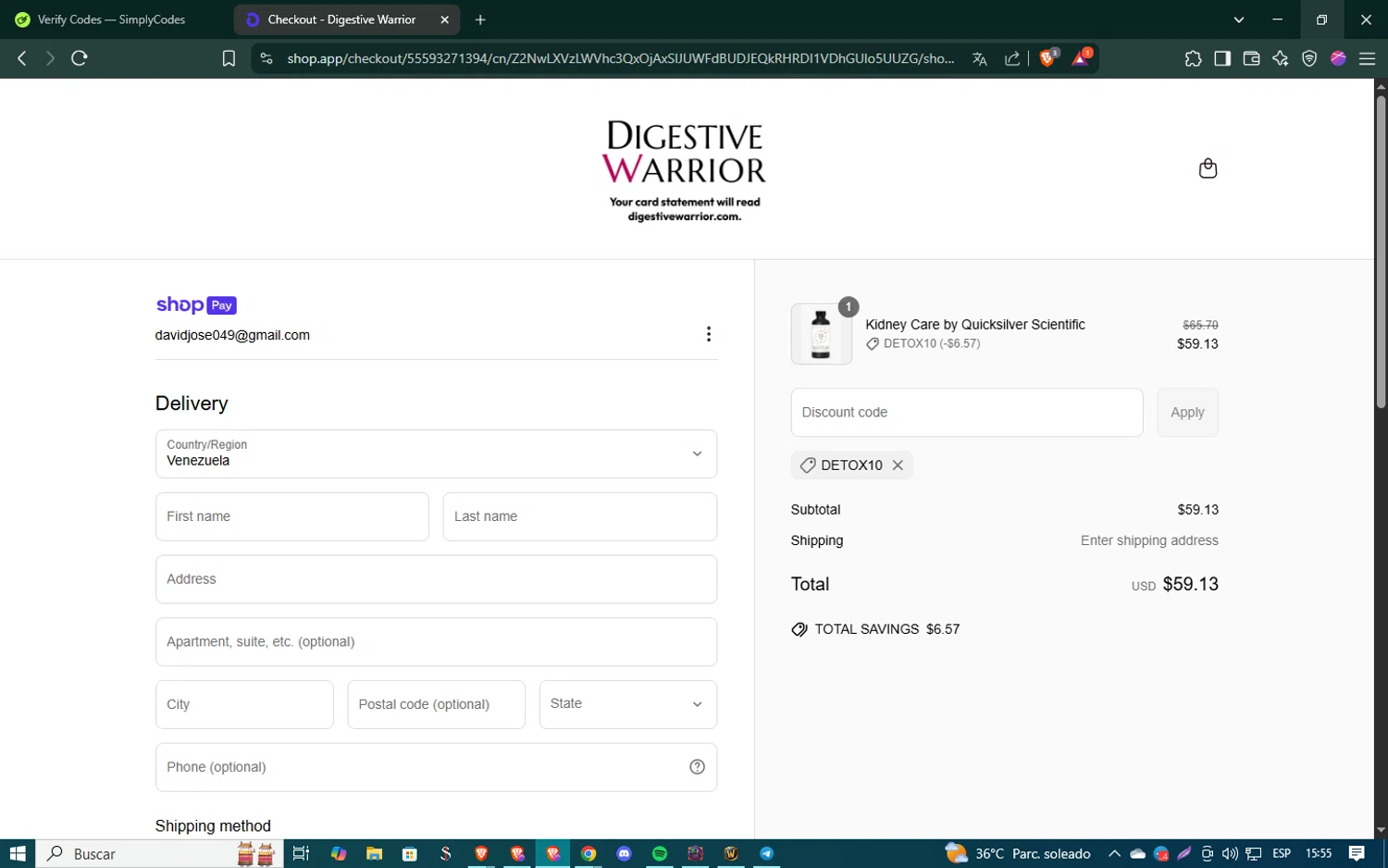This screenshot has height=868, width=1388.
Task: Click the TOTAL SAVINGS $6.57 text
Action: tap(887, 629)
